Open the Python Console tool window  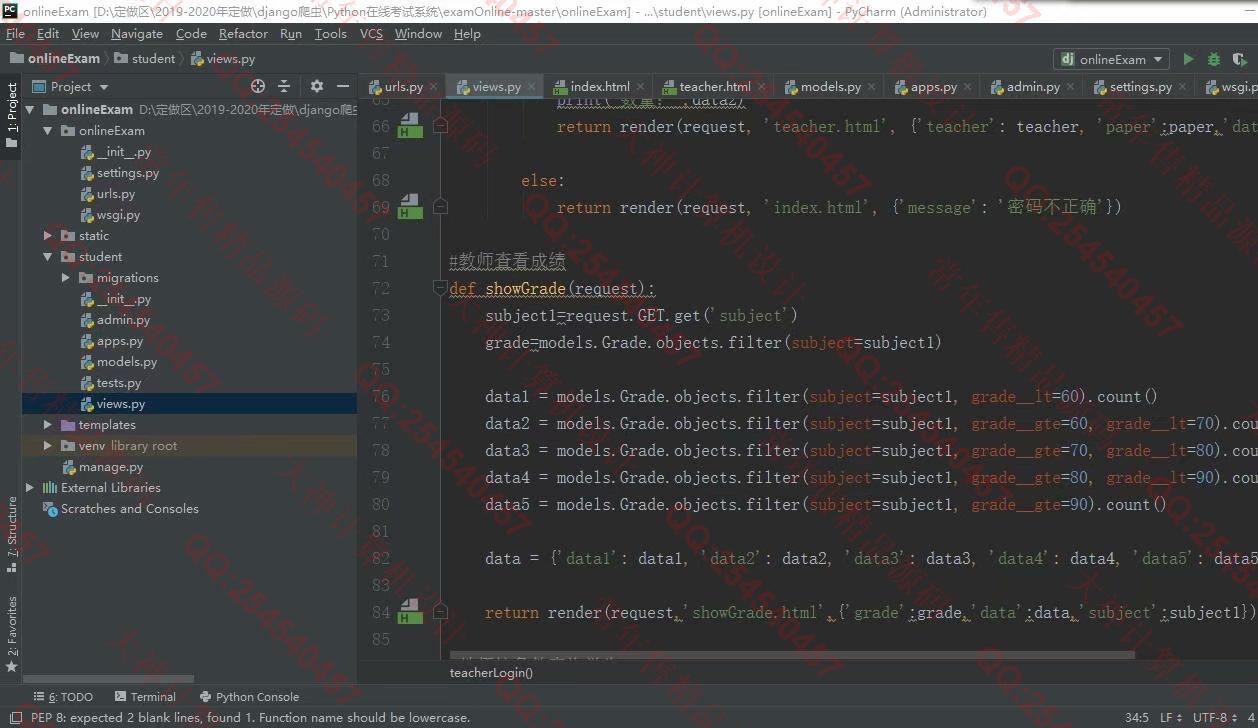point(249,697)
